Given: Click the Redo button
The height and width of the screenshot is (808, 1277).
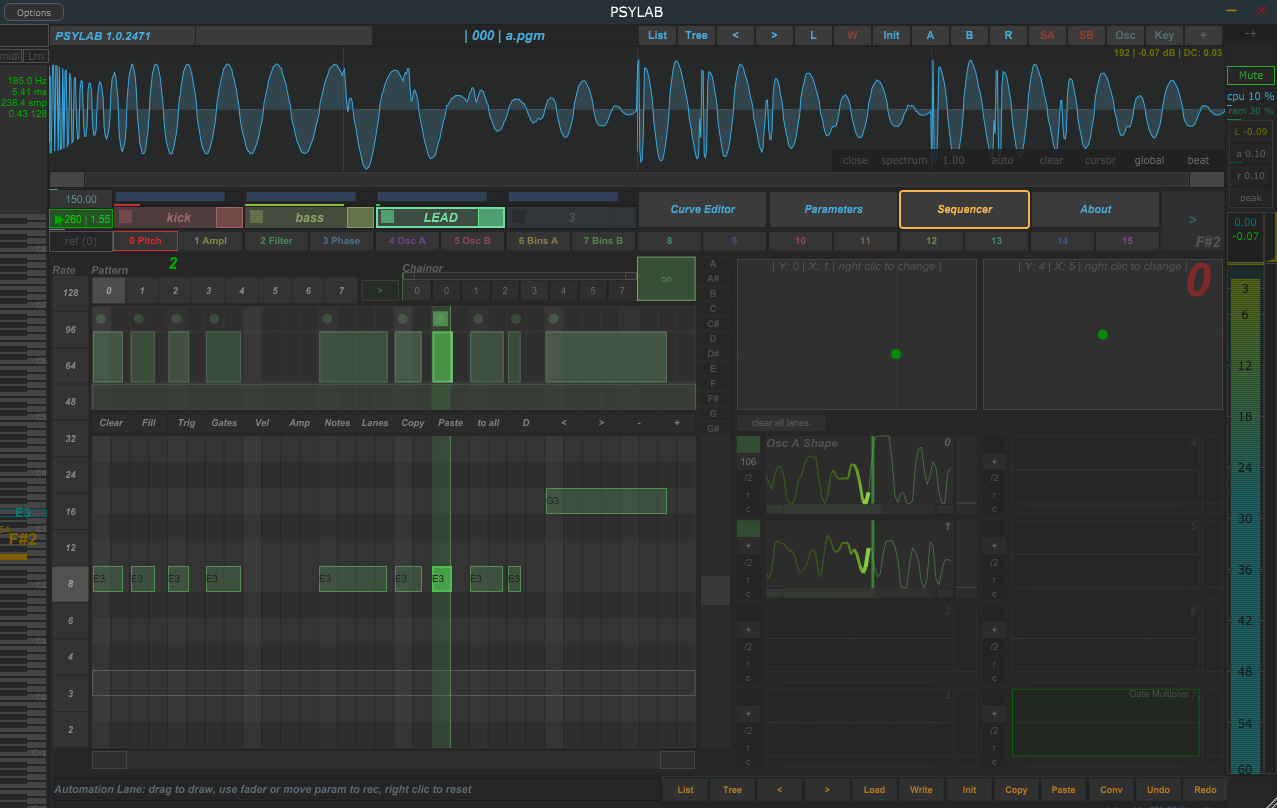Looking at the screenshot, I should (x=1205, y=790).
